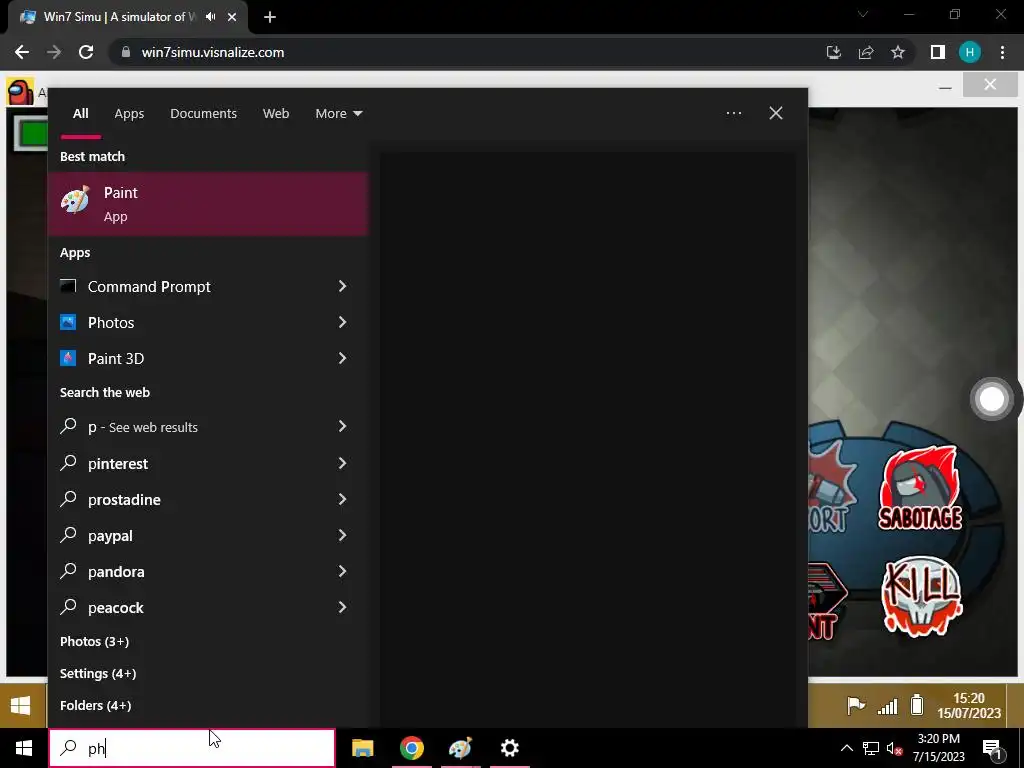Search the web for paypal
Viewport: 1024px width, 768px height.
point(110,536)
